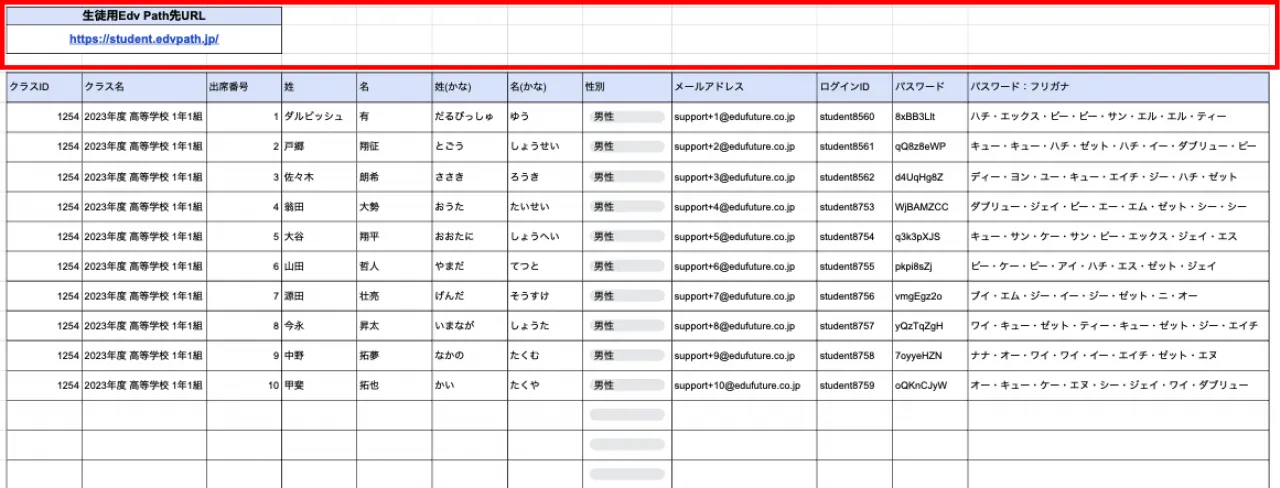1280x488 pixels.
Task: Select login ID student8562
Action: [x=854, y=177]
